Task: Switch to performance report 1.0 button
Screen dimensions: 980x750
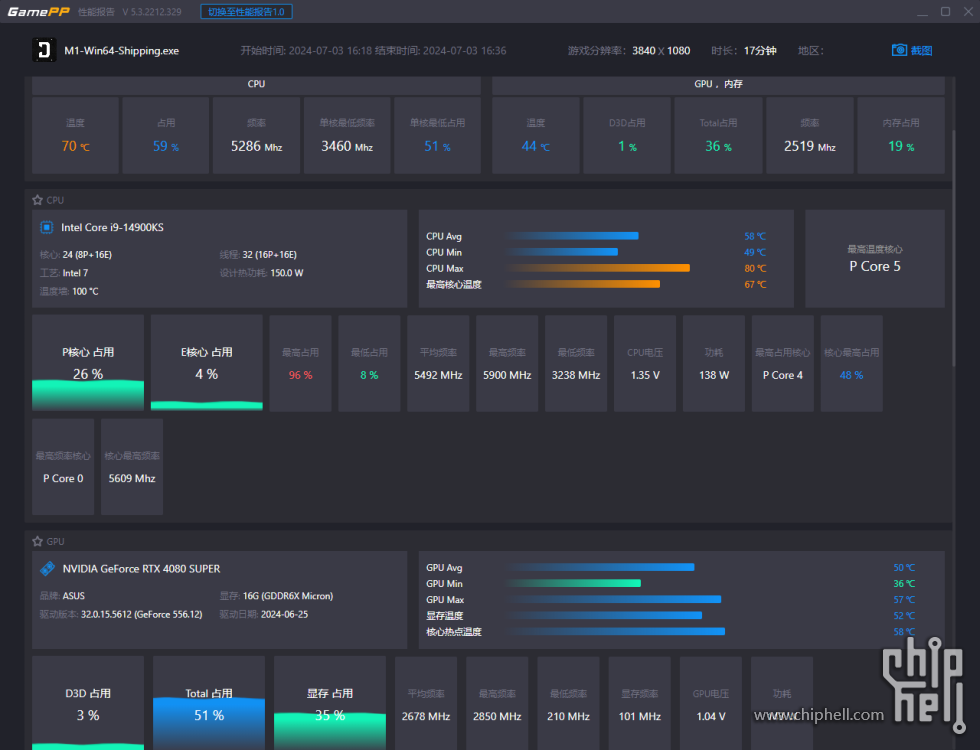Action: (246, 12)
